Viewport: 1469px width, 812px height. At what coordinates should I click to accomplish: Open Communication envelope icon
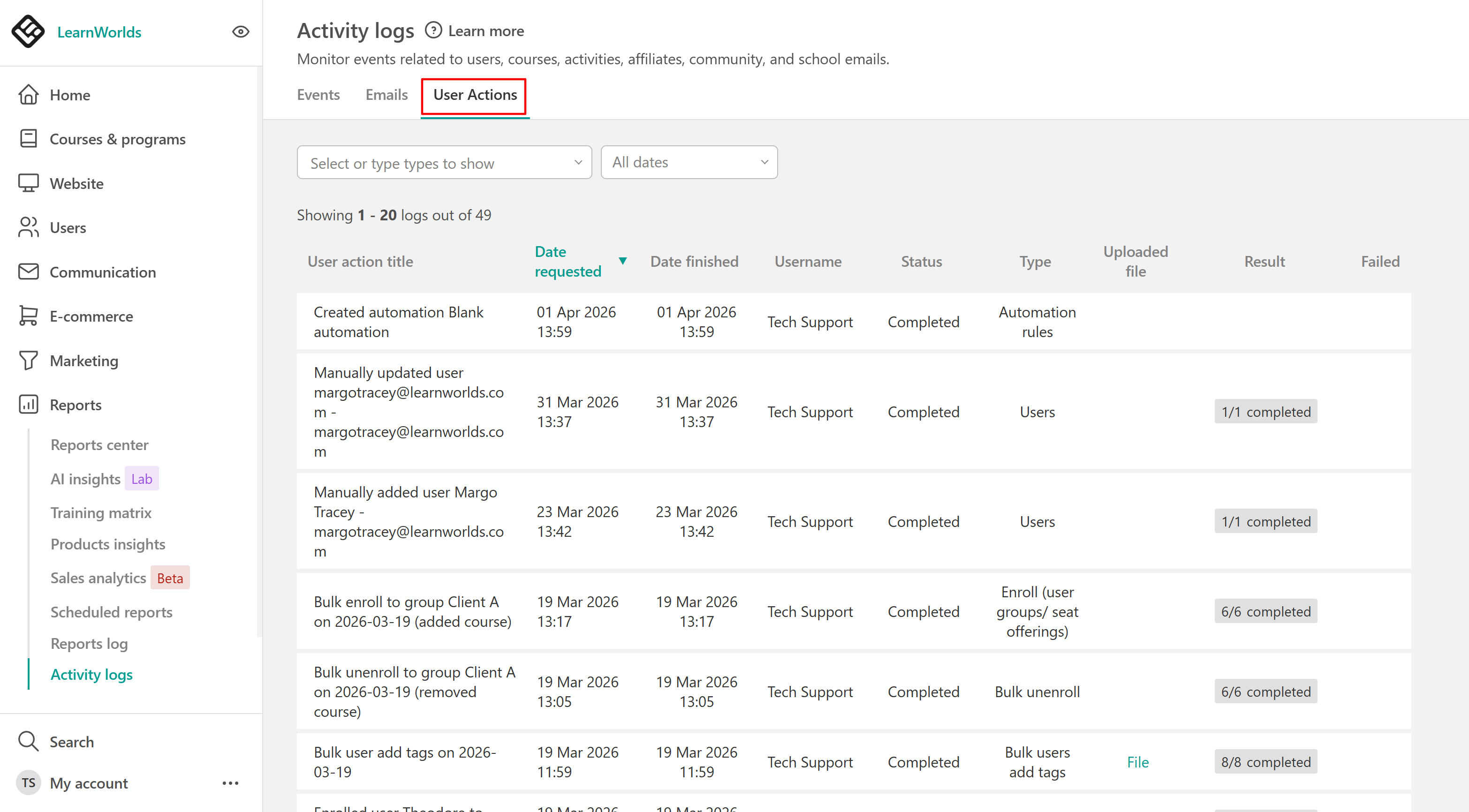pos(29,272)
